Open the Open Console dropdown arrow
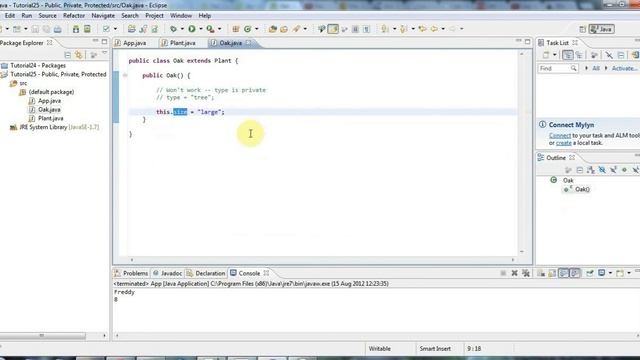 (629, 273)
